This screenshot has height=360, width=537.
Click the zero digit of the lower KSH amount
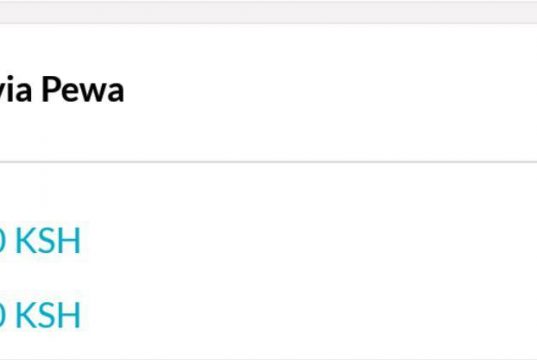(2, 315)
